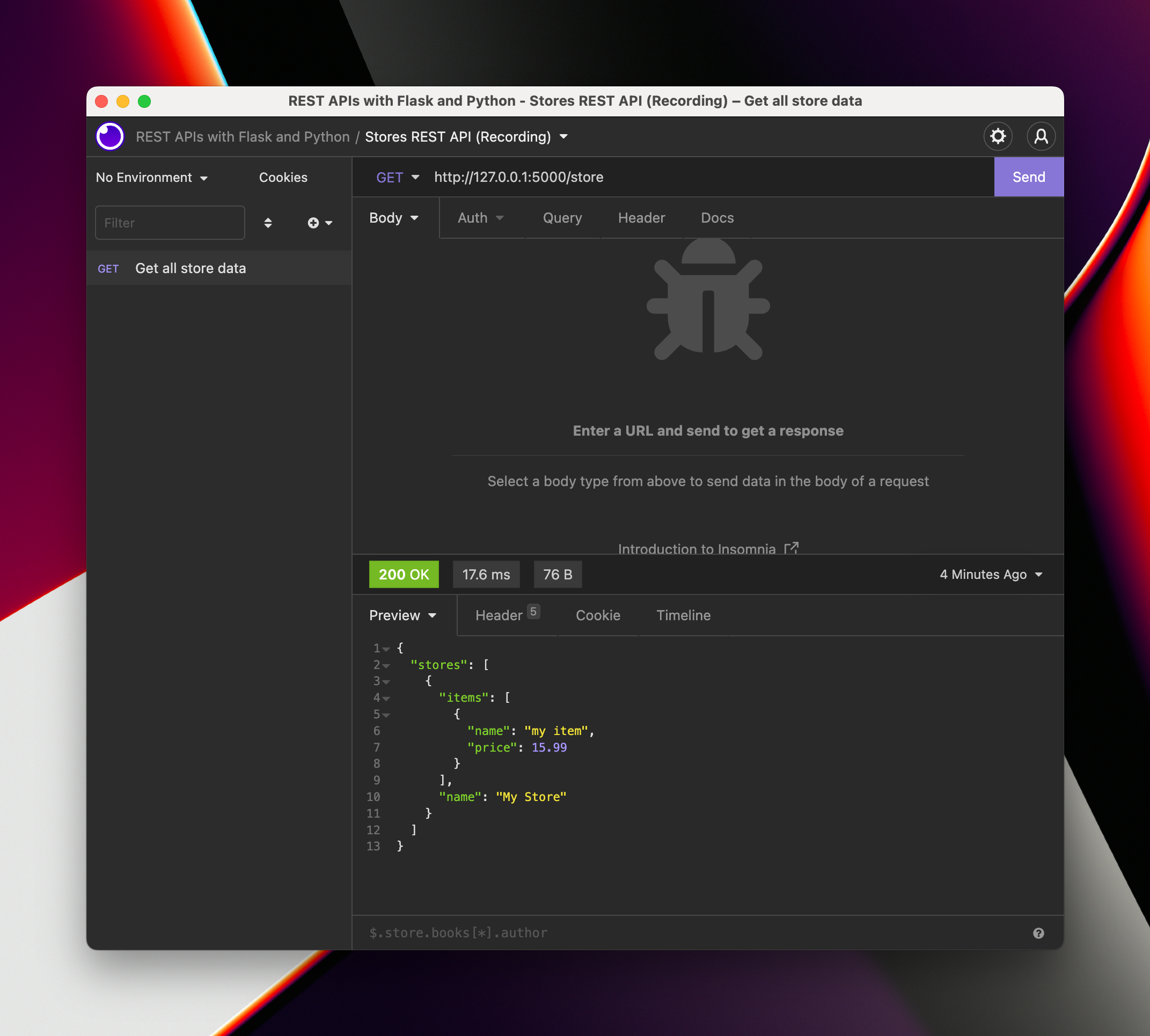Image resolution: width=1150 pixels, height=1036 pixels.
Task: Open the No Environment dropdown
Action: 151,178
